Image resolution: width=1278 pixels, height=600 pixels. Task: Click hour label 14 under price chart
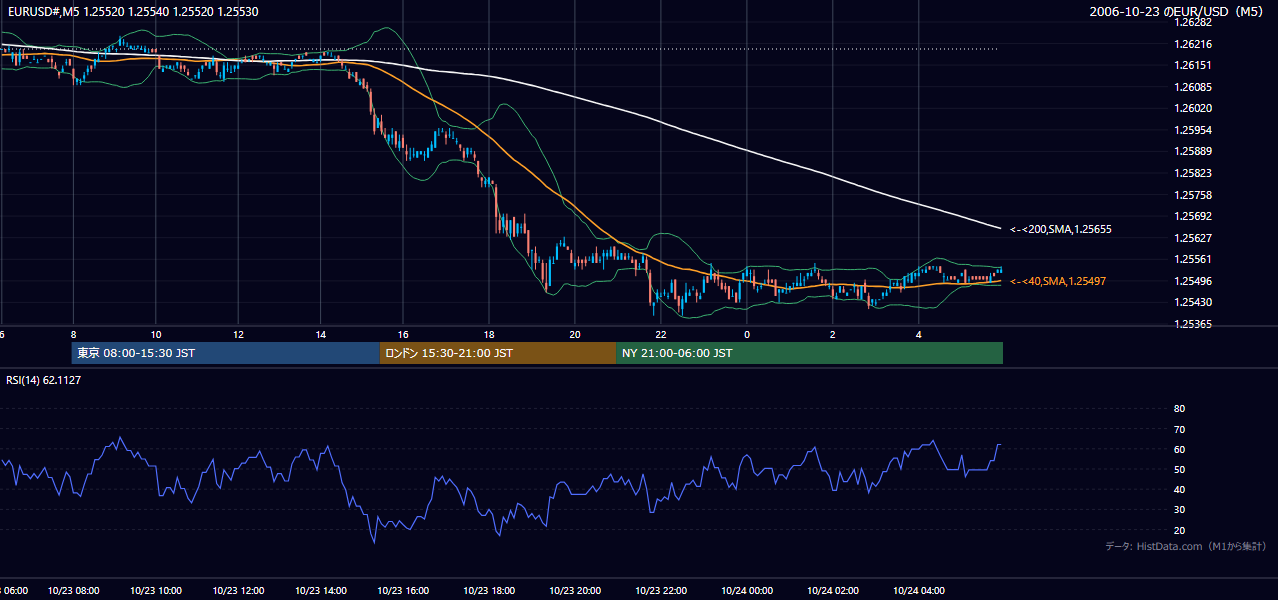pos(320,334)
